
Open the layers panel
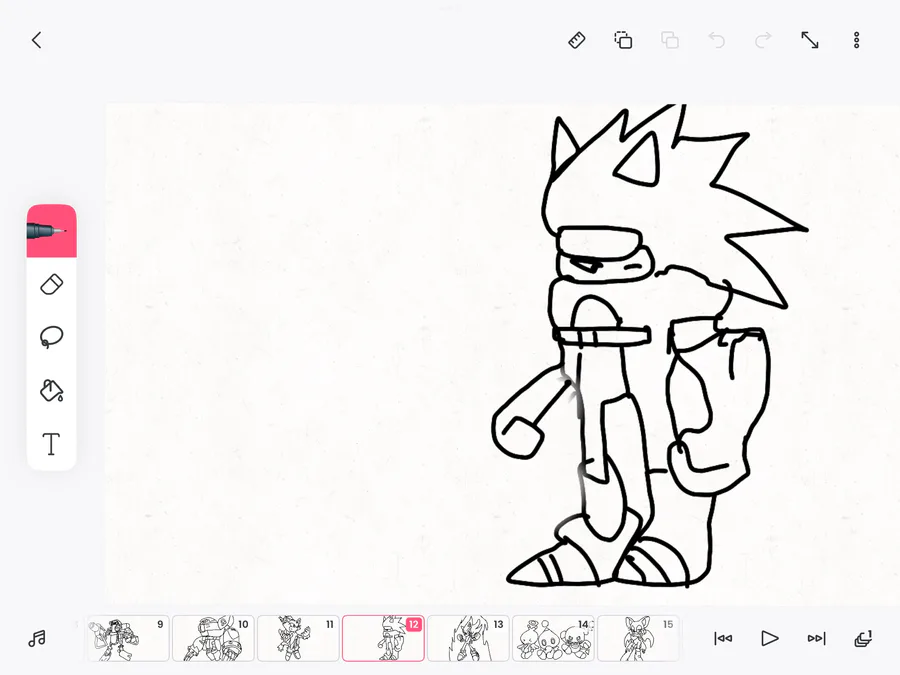pyautogui.click(x=863, y=638)
